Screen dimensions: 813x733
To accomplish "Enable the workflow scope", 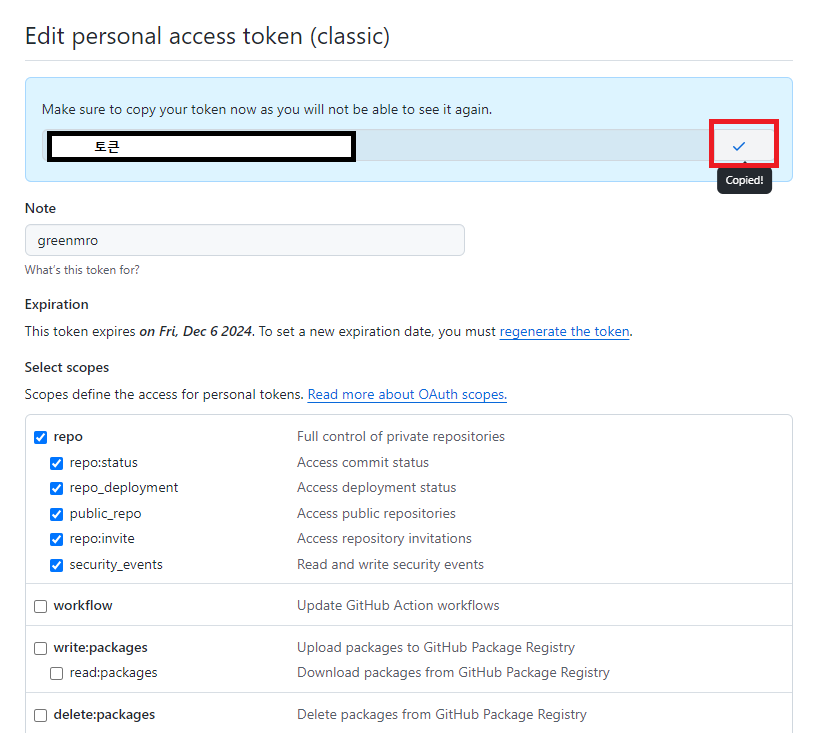I will click(x=40, y=606).
